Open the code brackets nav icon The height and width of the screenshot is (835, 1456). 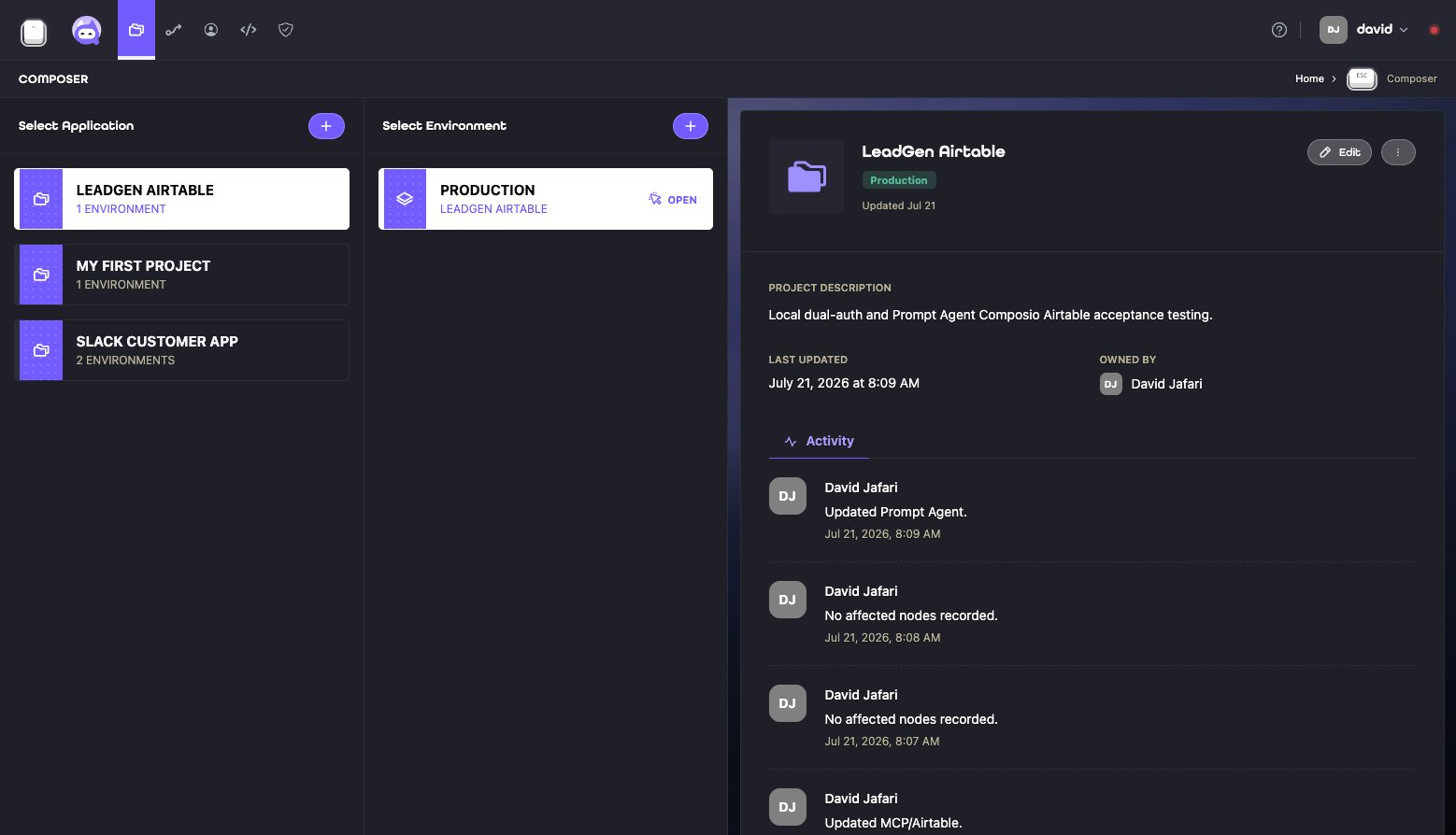249,30
